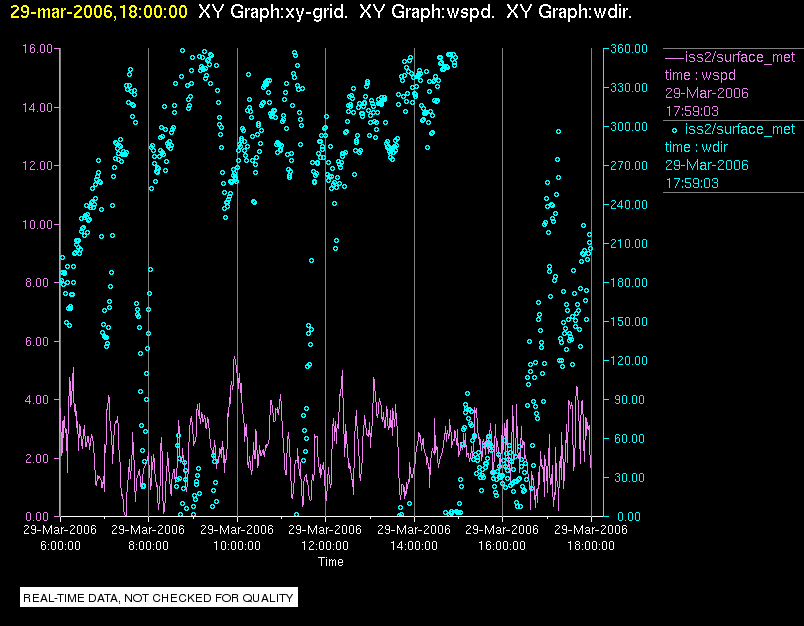Screen dimensions: 804x626
Task: Click the 'Time' x-axis title
Action: (331, 562)
